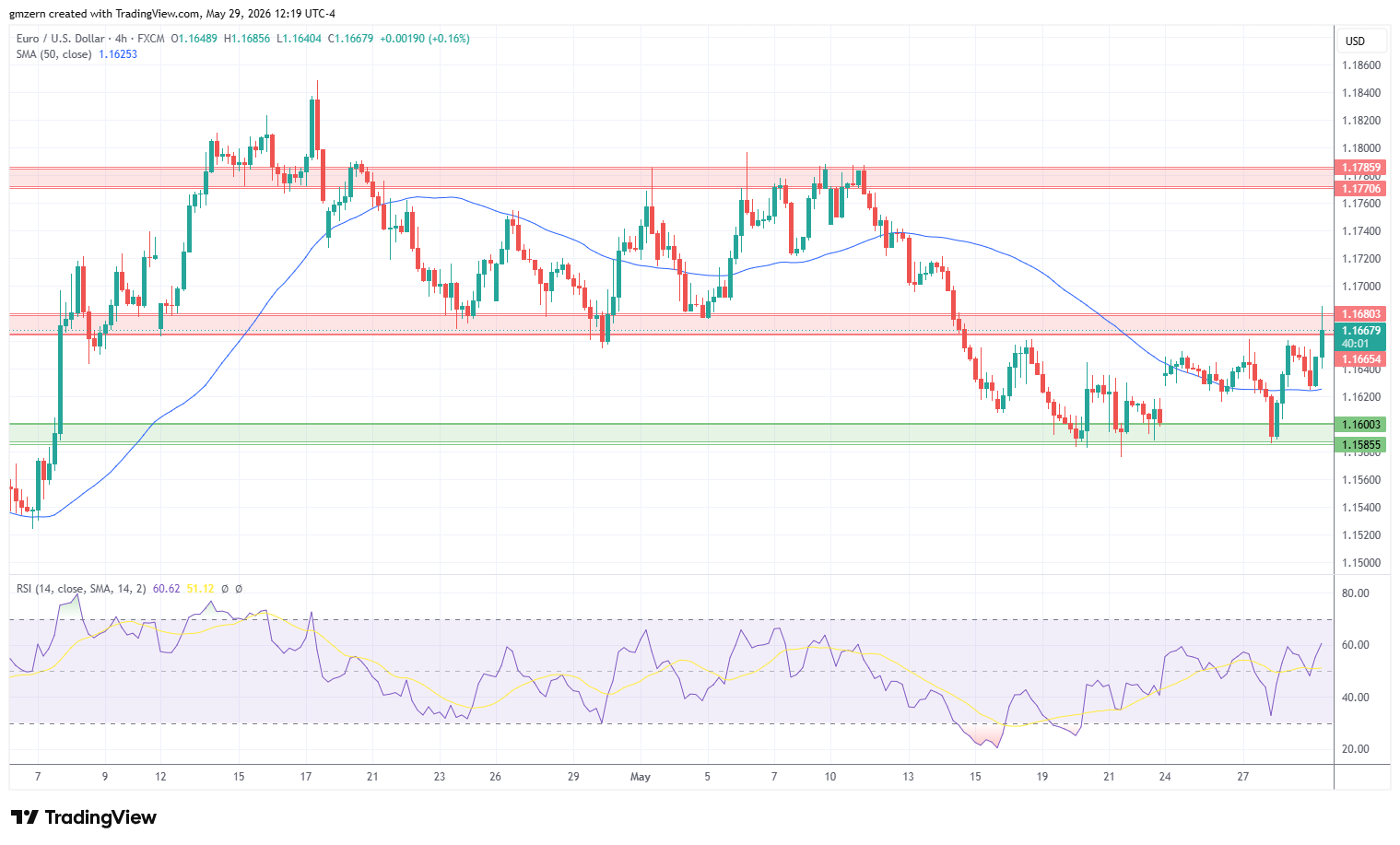
Task: Click the 1.17706 red price label
Action: [1360, 188]
